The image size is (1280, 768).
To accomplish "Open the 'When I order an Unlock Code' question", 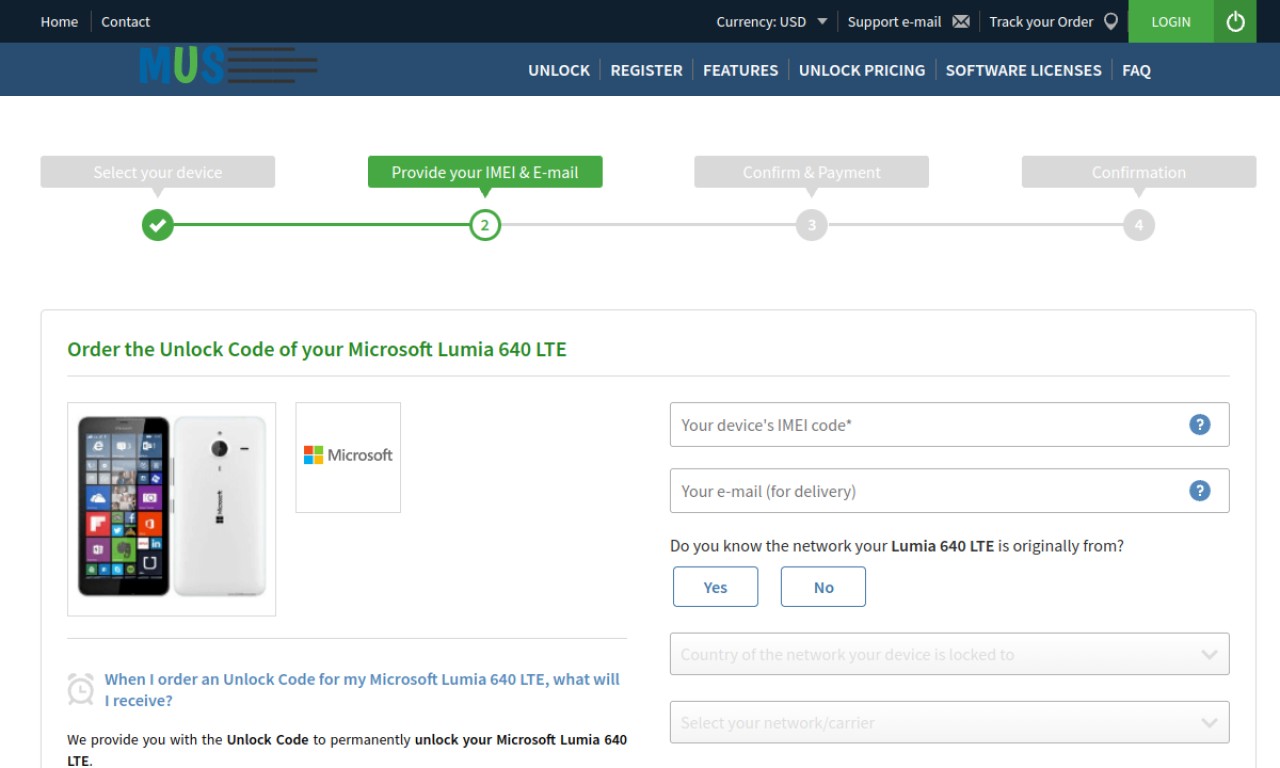I will click(x=362, y=690).
